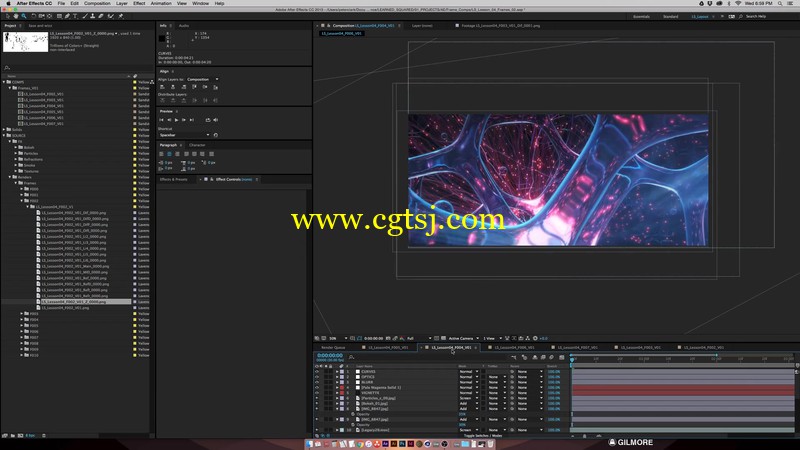Step back one frame in Preview

click(x=169, y=120)
